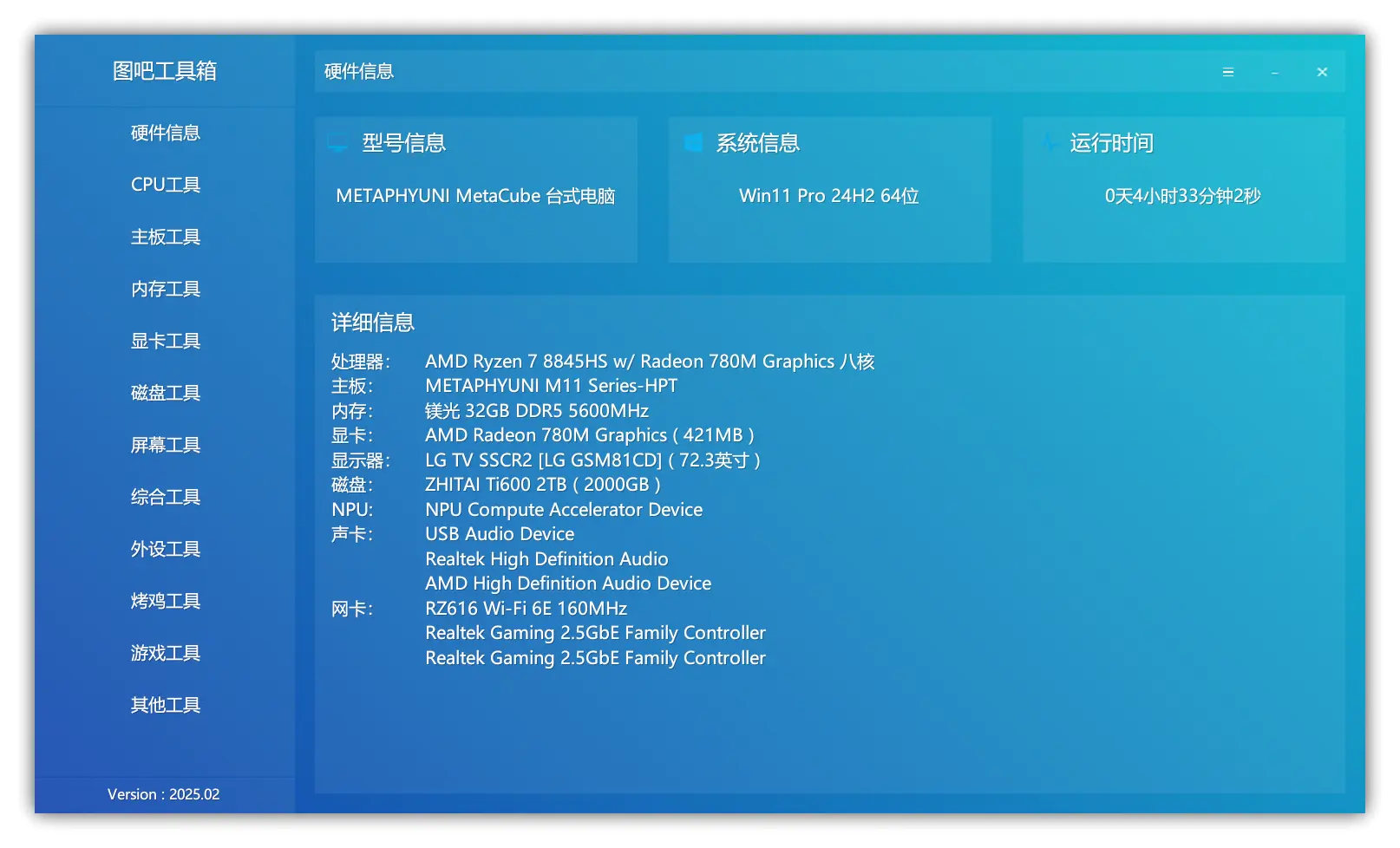The height and width of the screenshot is (848, 1400).
Task: Click the NPU: label
Action: (x=352, y=510)
